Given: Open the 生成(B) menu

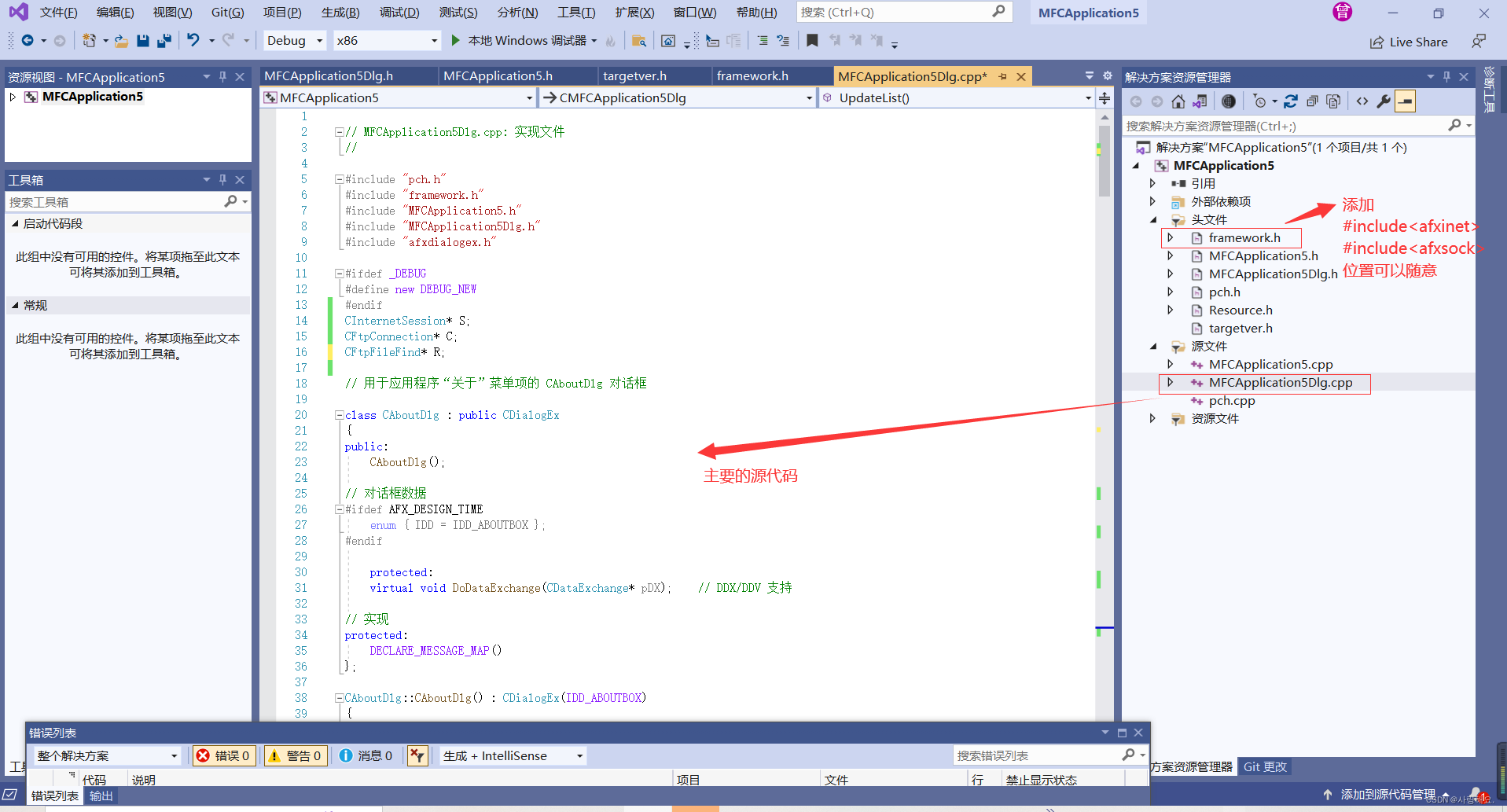Looking at the screenshot, I should pos(340,12).
